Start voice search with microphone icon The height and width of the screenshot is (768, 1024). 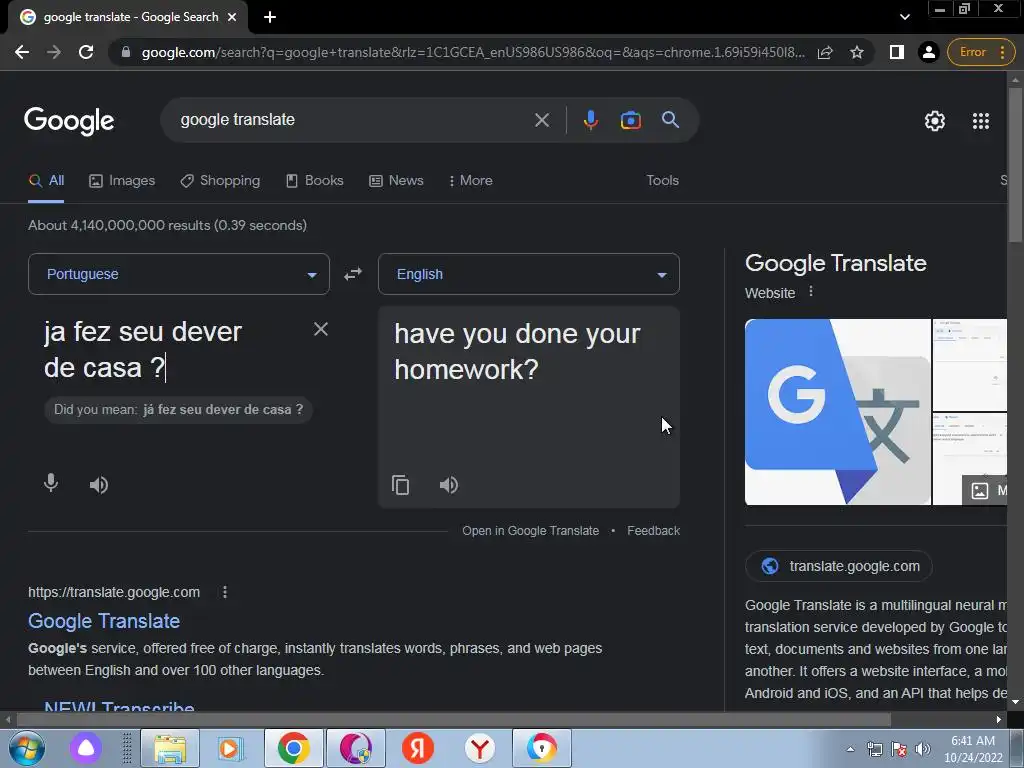[590, 120]
